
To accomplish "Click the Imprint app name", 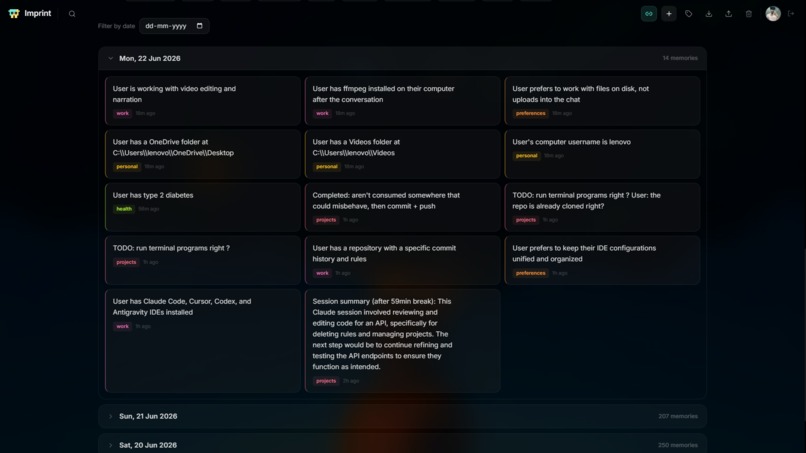I will tap(38, 13).
